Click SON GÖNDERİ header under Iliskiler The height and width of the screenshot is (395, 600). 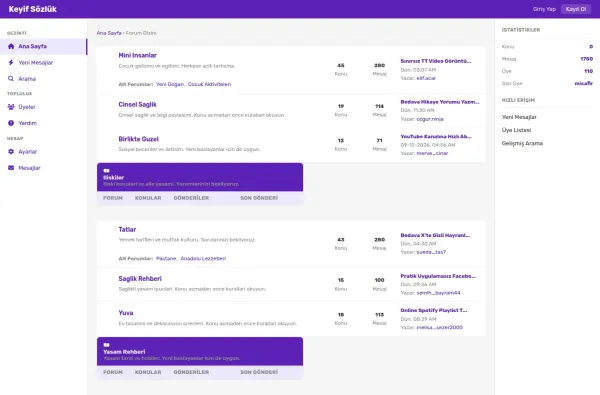click(x=259, y=198)
